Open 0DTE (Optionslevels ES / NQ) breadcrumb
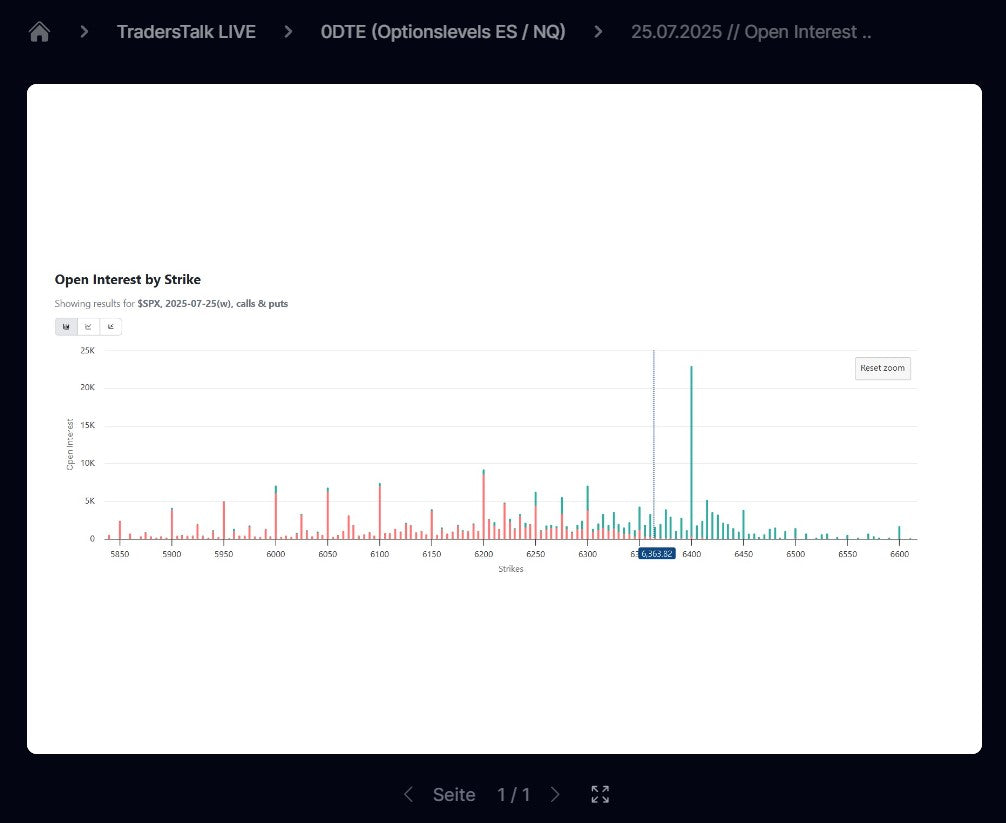The width and height of the screenshot is (1006, 823). 443,31
